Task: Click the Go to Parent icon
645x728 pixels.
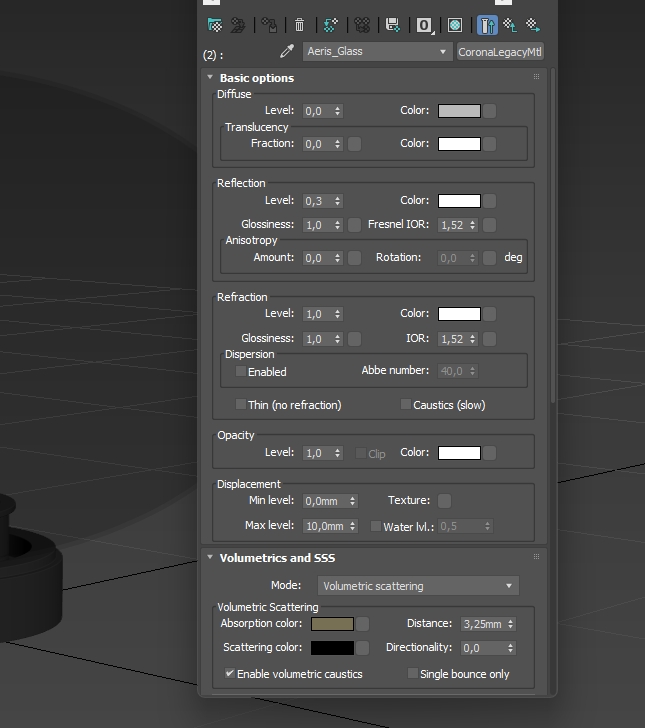Action: [510, 25]
